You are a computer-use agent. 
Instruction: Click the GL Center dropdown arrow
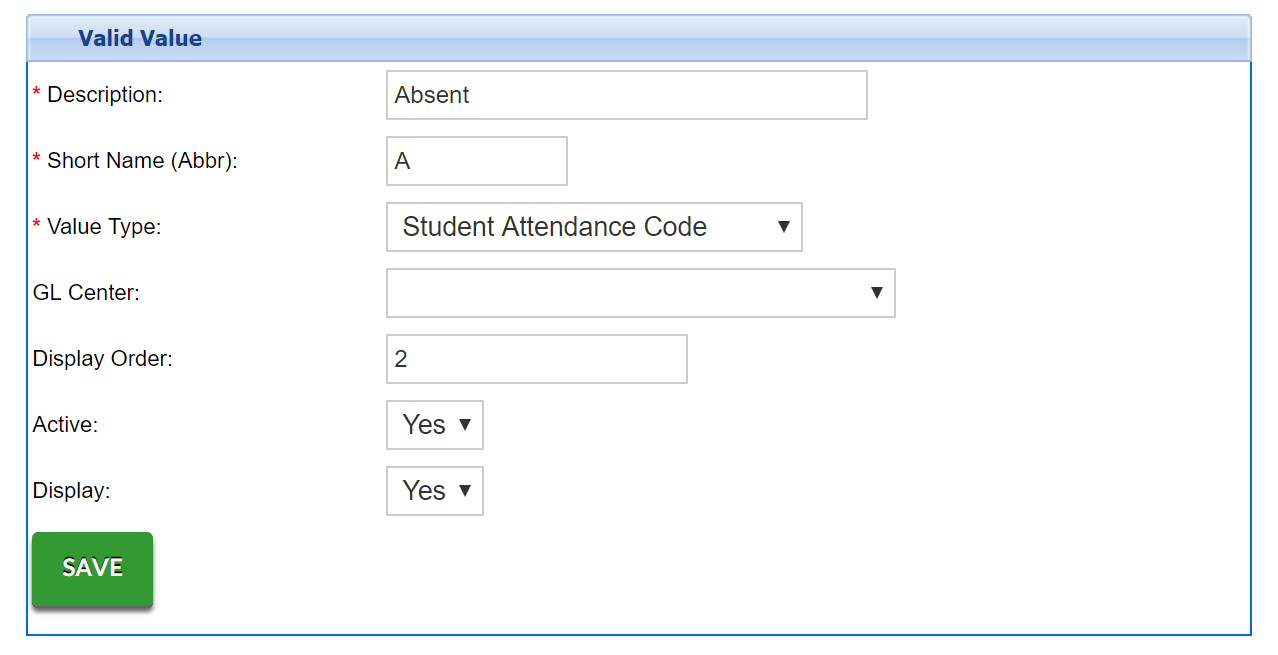pyautogui.click(x=876, y=293)
